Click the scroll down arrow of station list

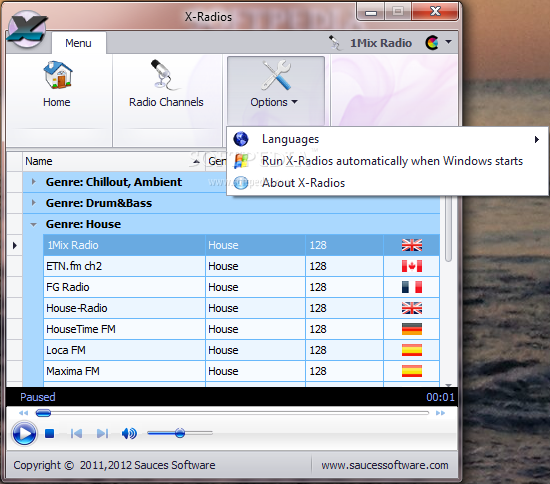448,384
